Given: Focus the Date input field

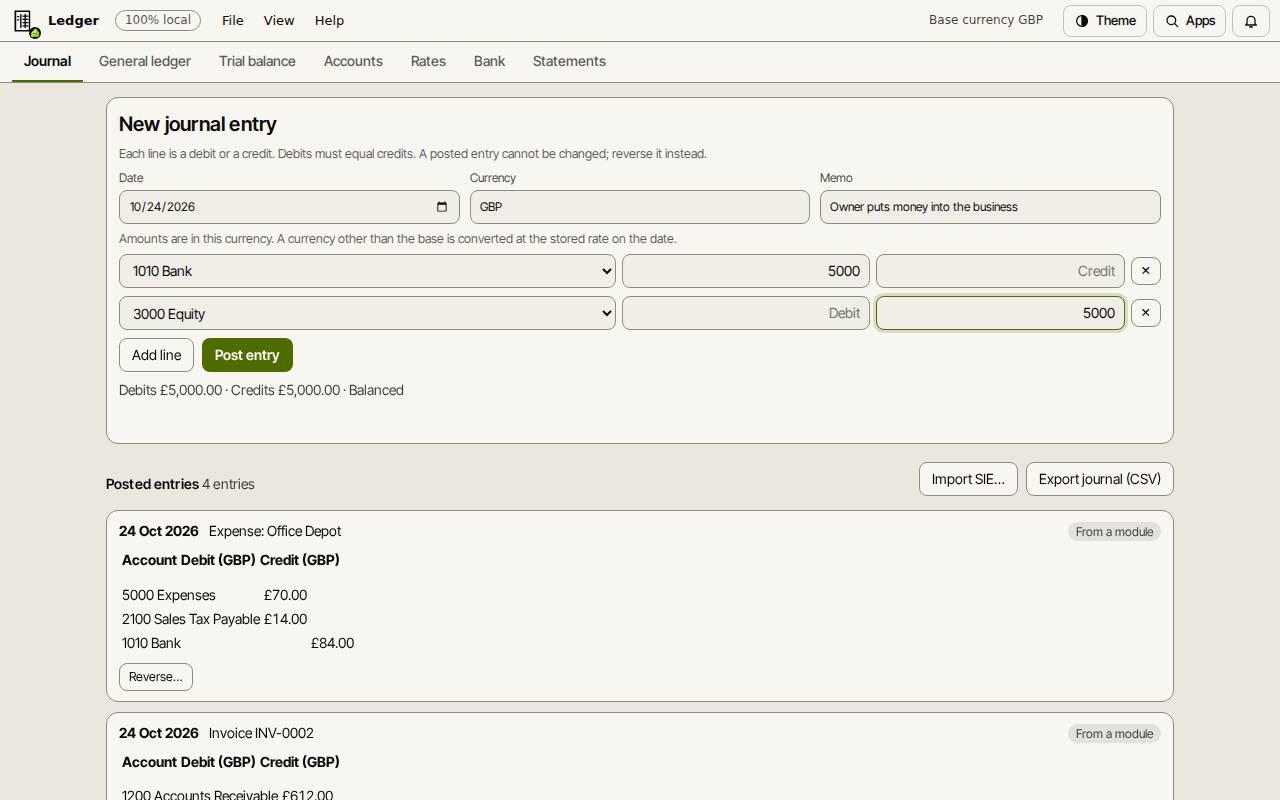Looking at the screenshot, I should tap(289, 207).
